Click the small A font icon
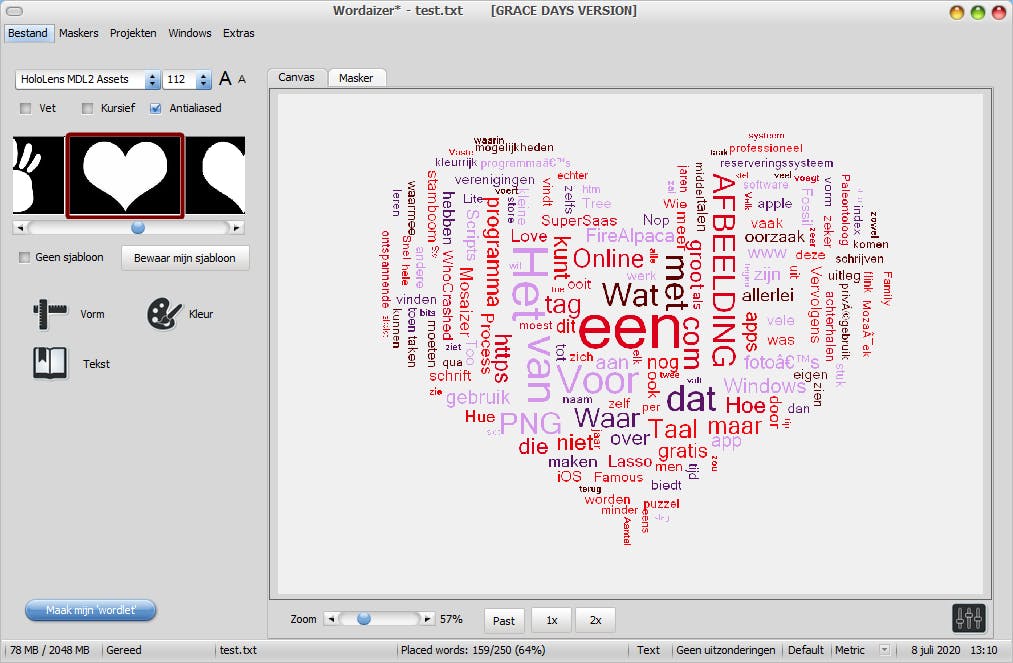The image size is (1013, 663). coord(243,81)
